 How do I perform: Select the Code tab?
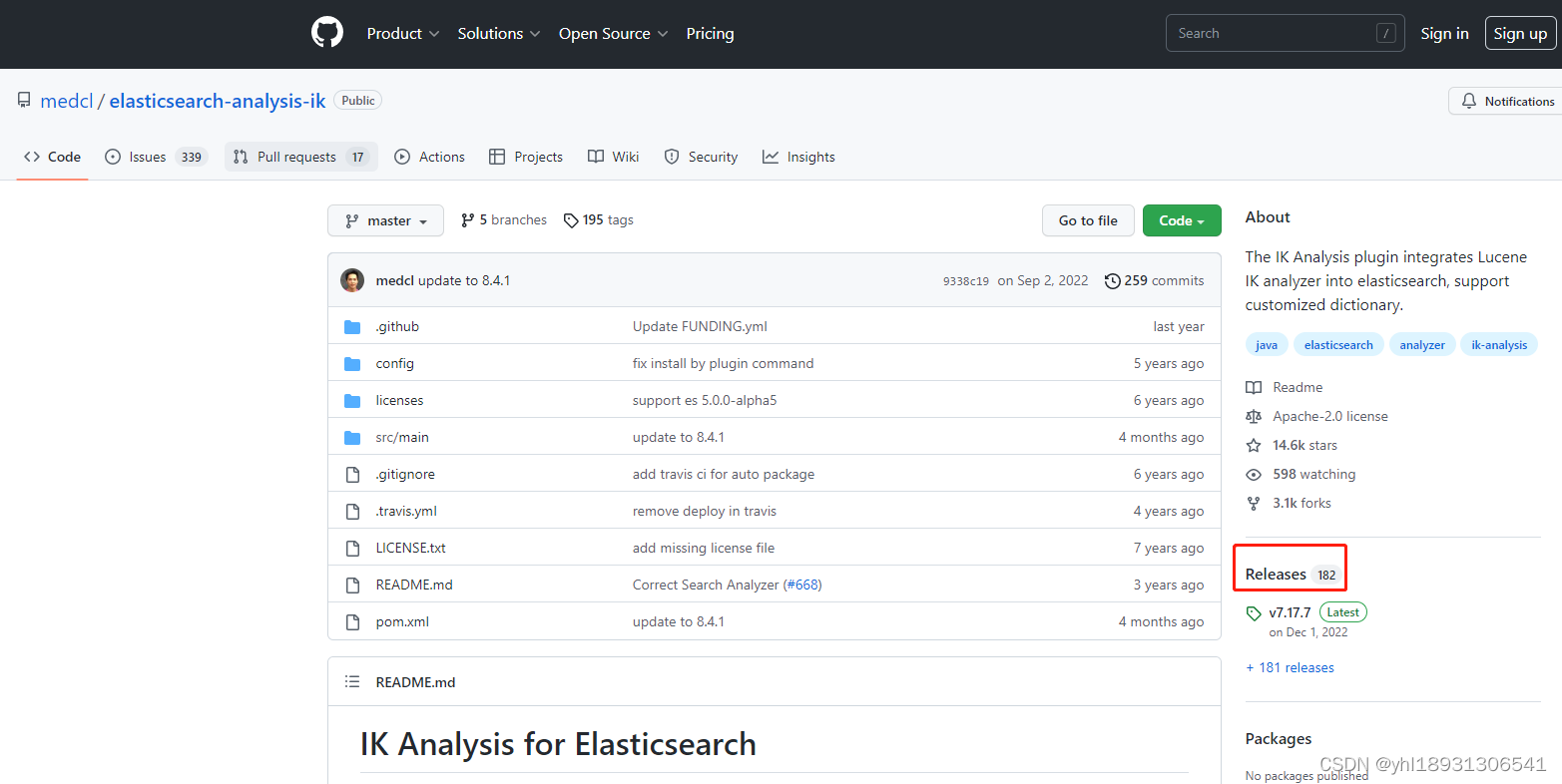tap(52, 157)
